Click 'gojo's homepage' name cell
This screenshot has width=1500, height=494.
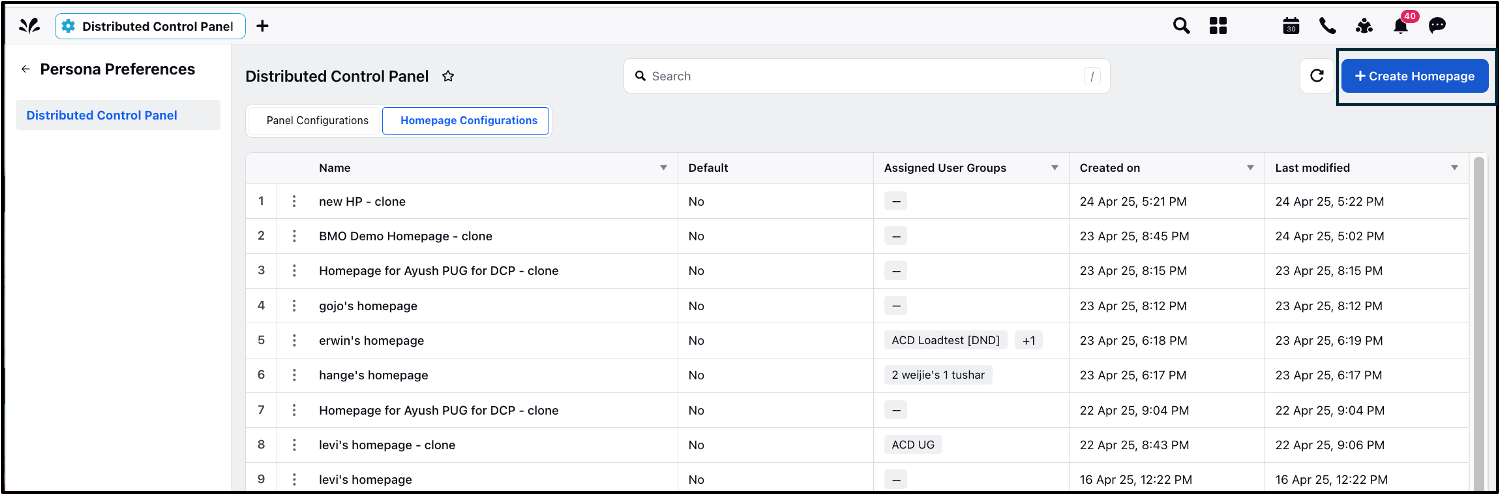(x=368, y=306)
